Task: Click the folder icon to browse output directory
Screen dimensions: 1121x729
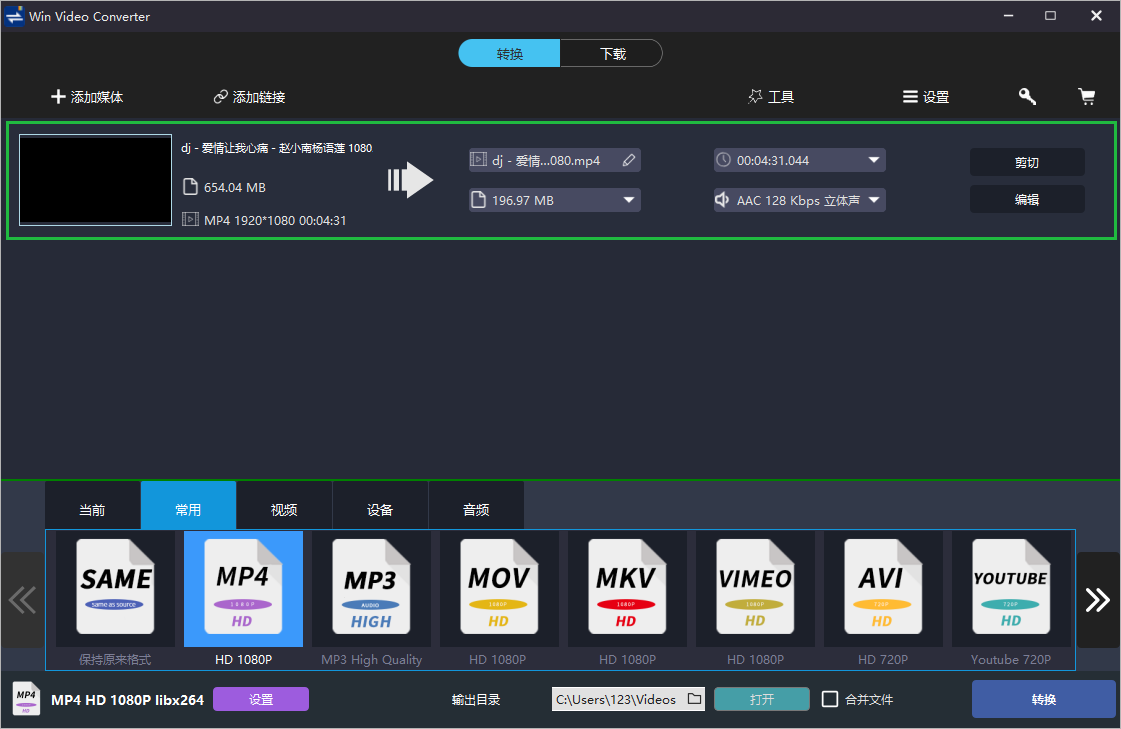Action: [695, 699]
